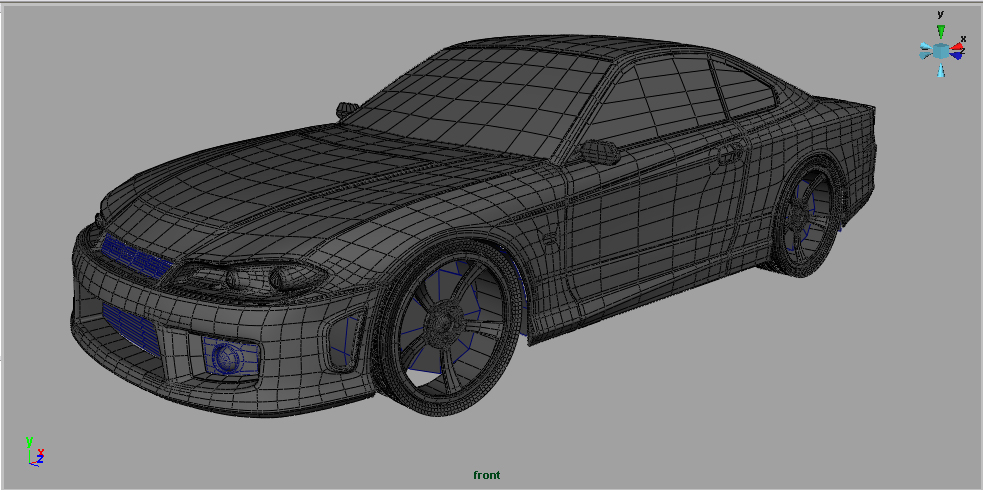Select the side mirror on the door
983x490 pixels.
click(x=599, y=152)
